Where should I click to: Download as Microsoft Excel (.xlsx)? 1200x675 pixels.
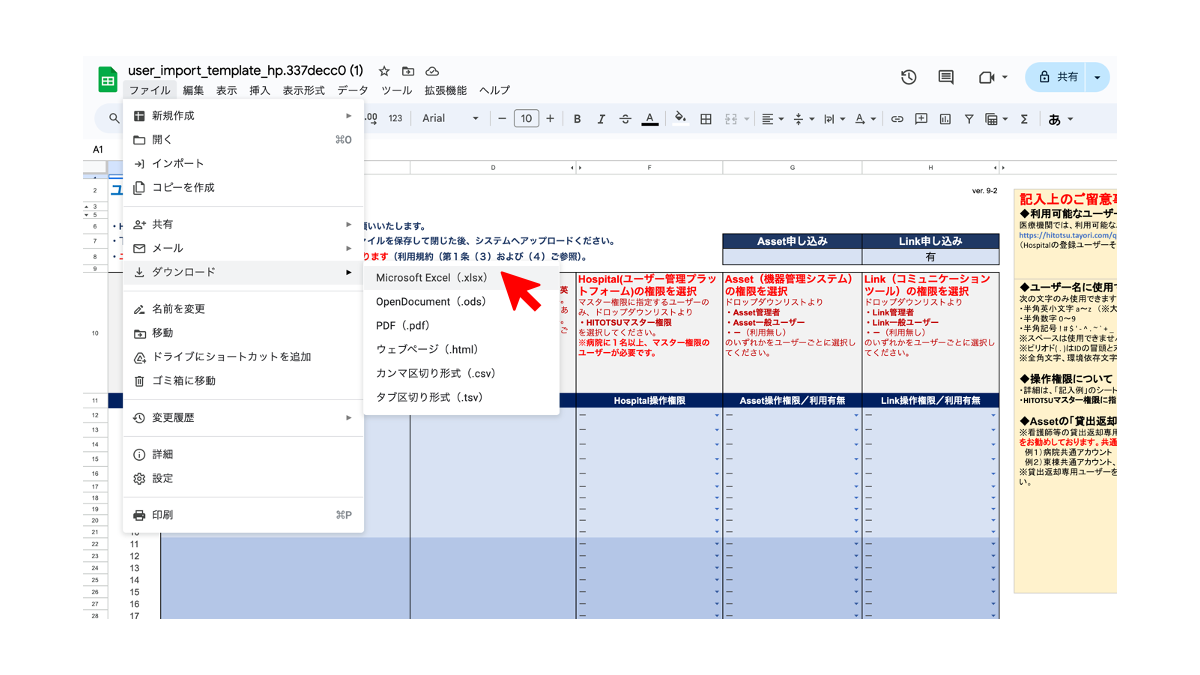(431, 278)
